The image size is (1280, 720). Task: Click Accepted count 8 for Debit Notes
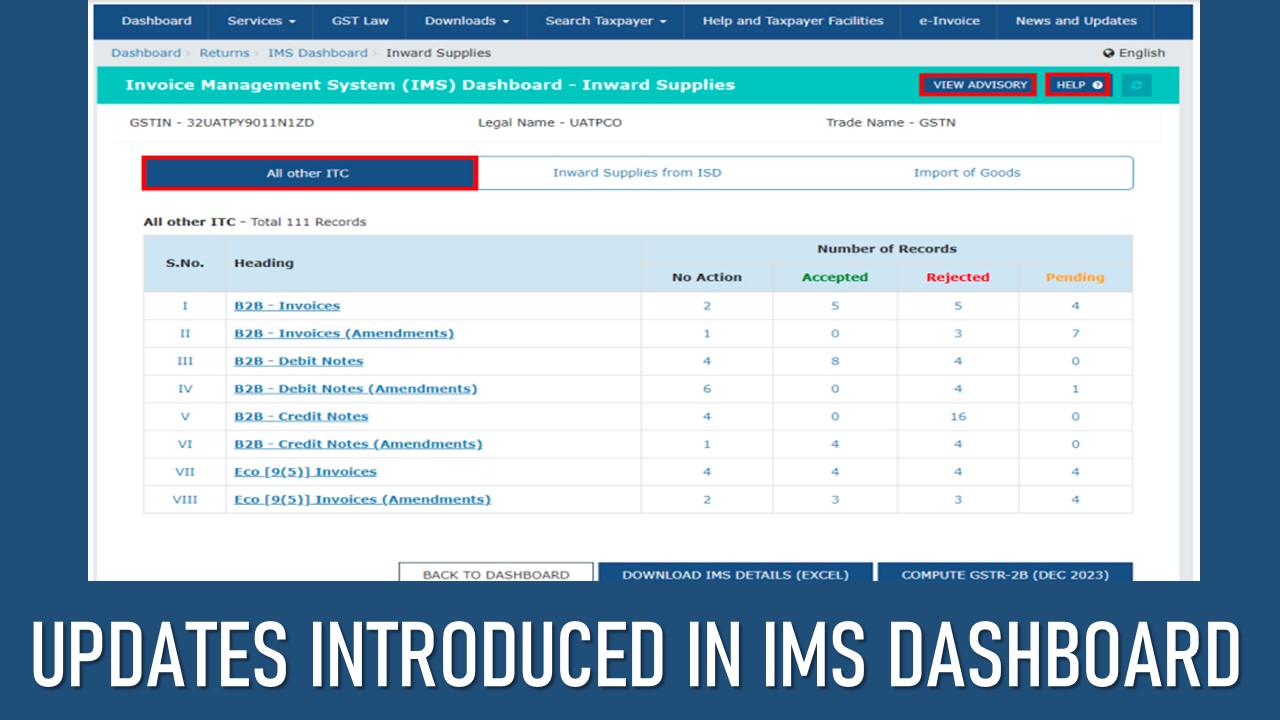tap(835, 361)
